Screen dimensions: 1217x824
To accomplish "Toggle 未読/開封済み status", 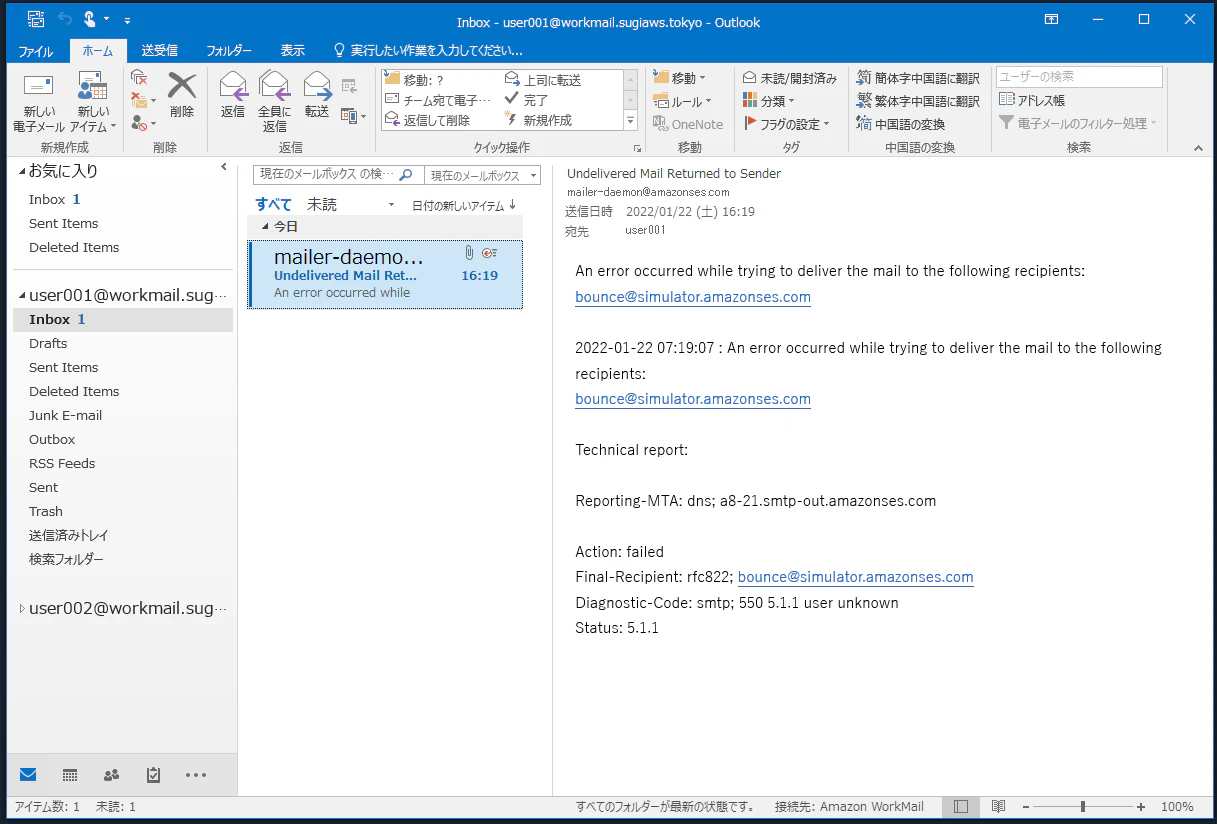I will pos(789,78).
